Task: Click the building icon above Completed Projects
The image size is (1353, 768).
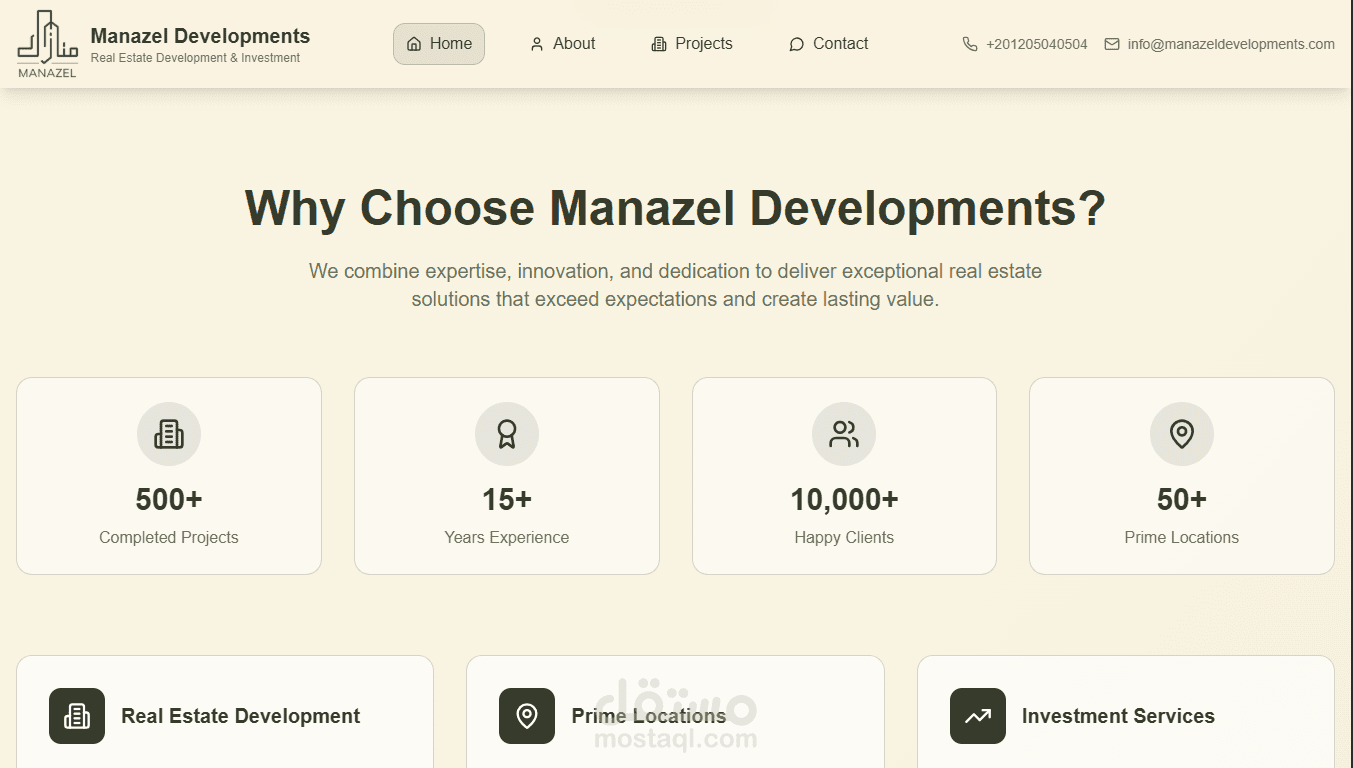Action: [169, 434]
